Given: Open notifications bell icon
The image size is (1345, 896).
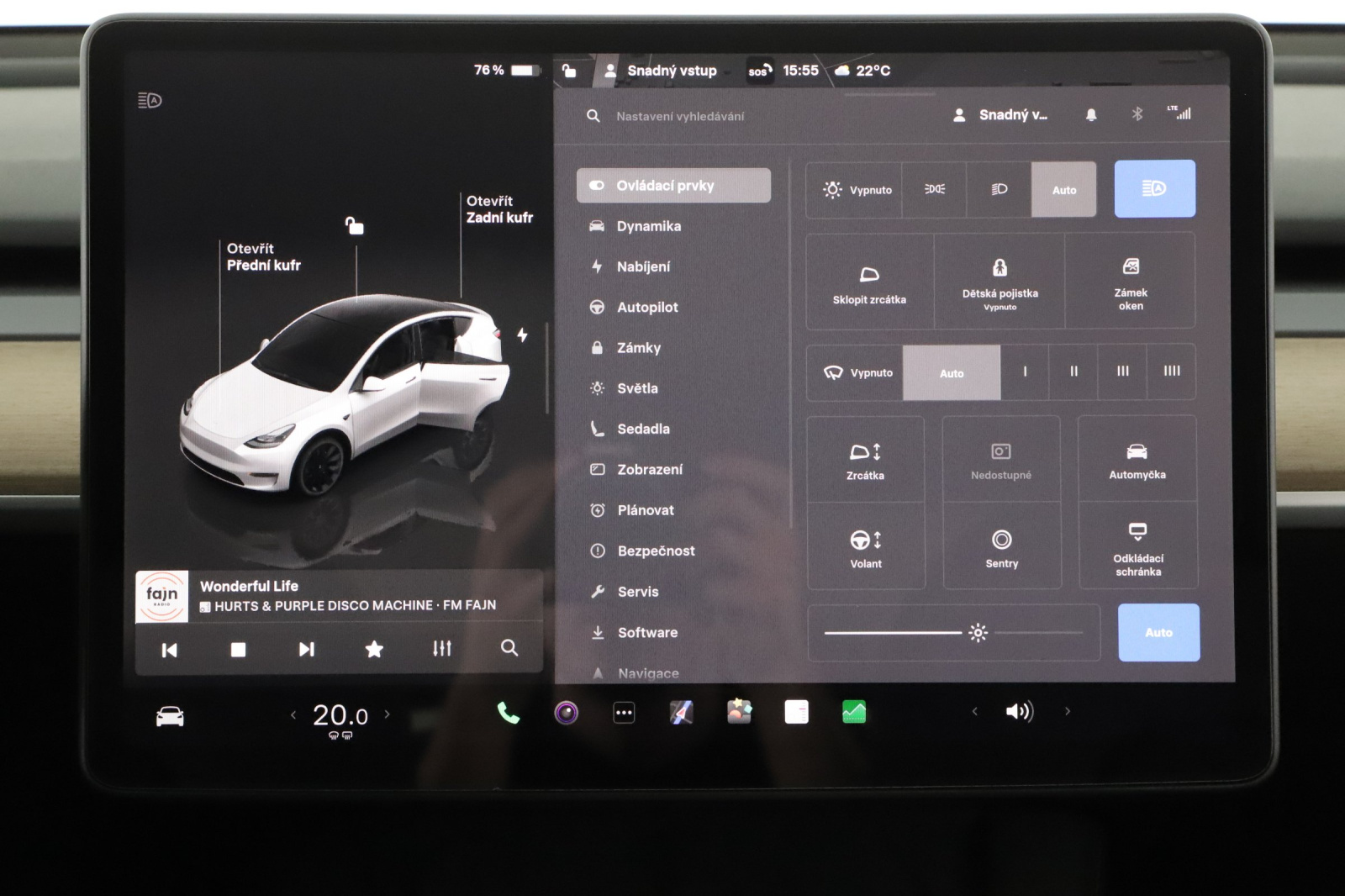Looking at the screenshot, I should [x=1091, y=115].
